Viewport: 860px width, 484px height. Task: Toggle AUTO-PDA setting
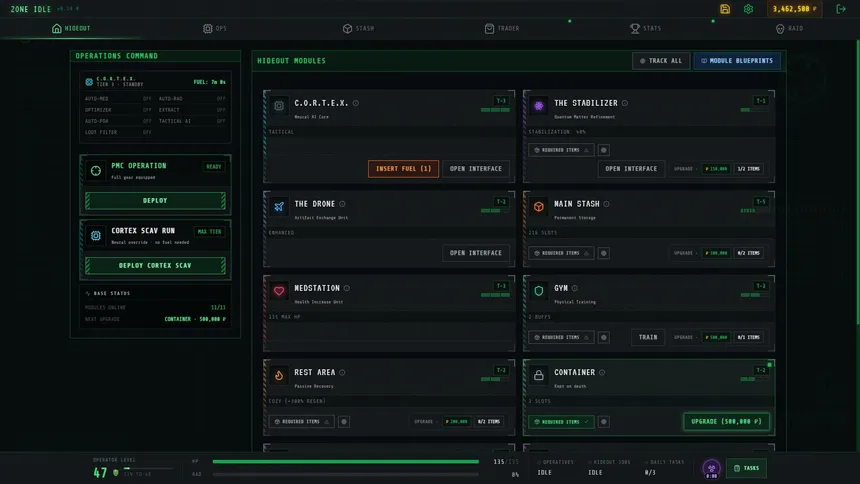pyautogui.click(x=118, y=121)
